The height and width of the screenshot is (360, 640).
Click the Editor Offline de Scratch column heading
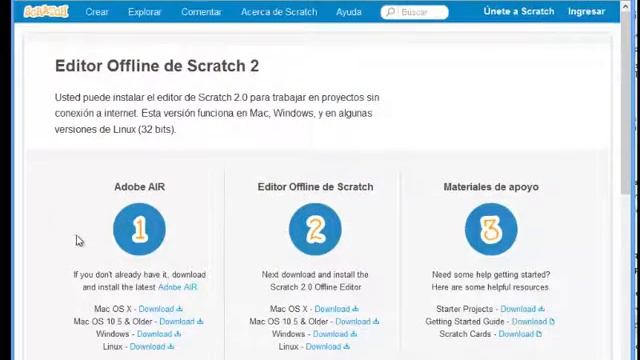(315, 187)
